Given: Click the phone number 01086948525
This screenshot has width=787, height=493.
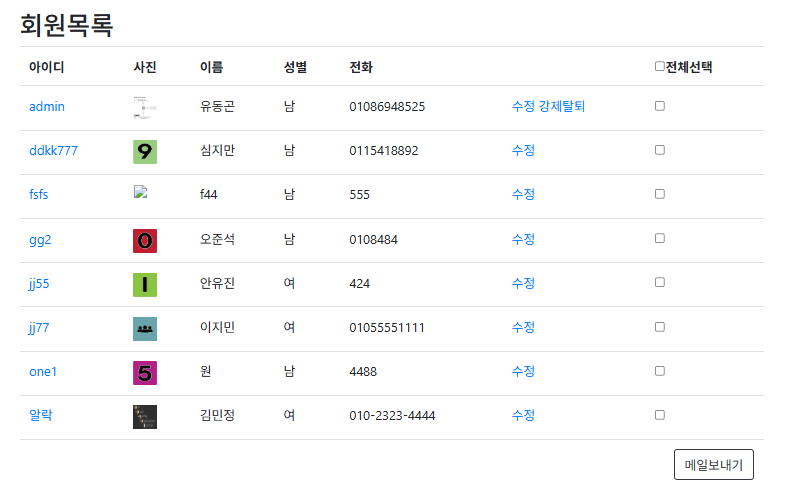Looking at the screenshot, I should coord(387,107).
